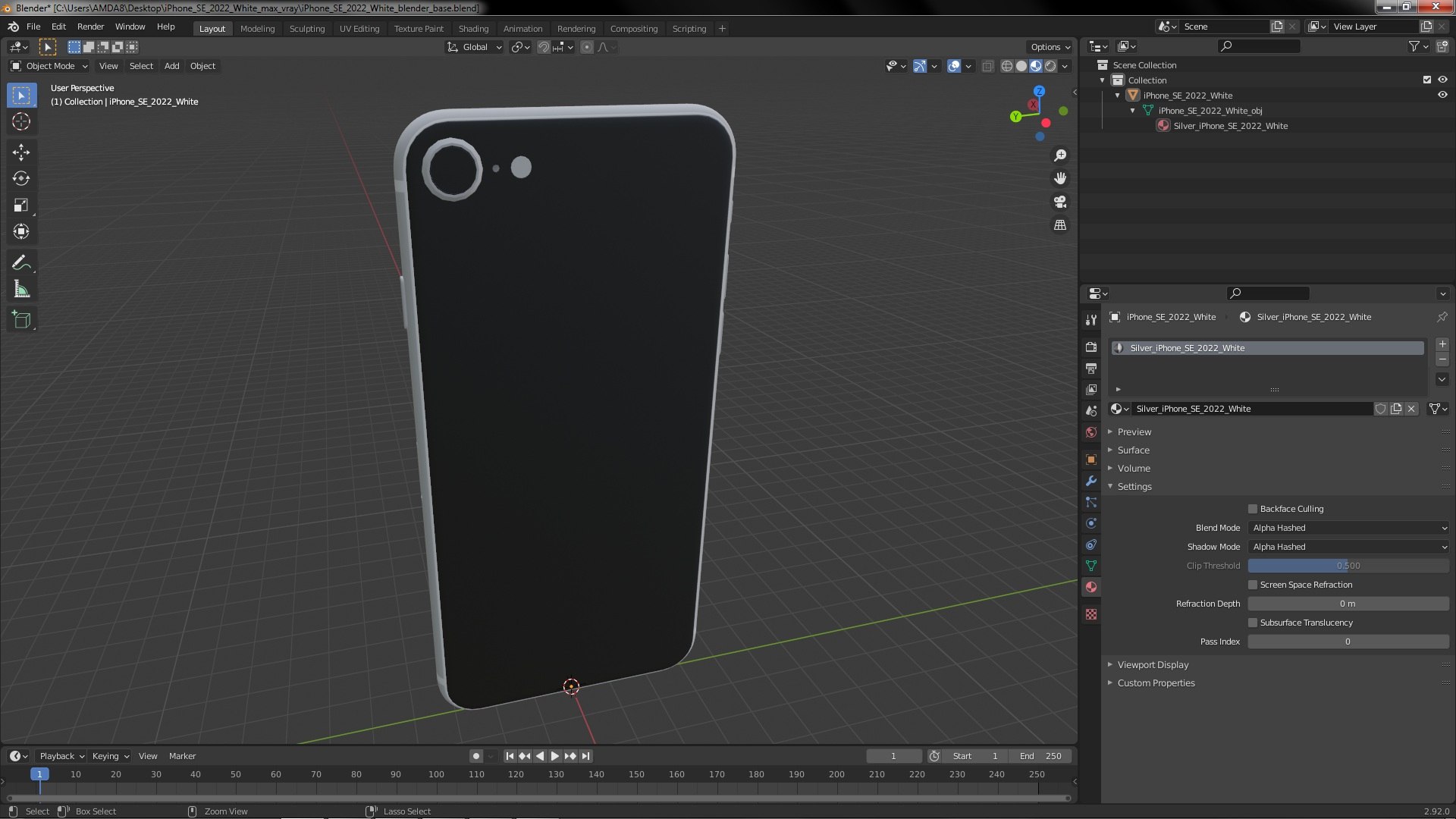Open the Texture properties tab
The height and width of the screenshot is (819, 1456).
(x=1091, y=614)
